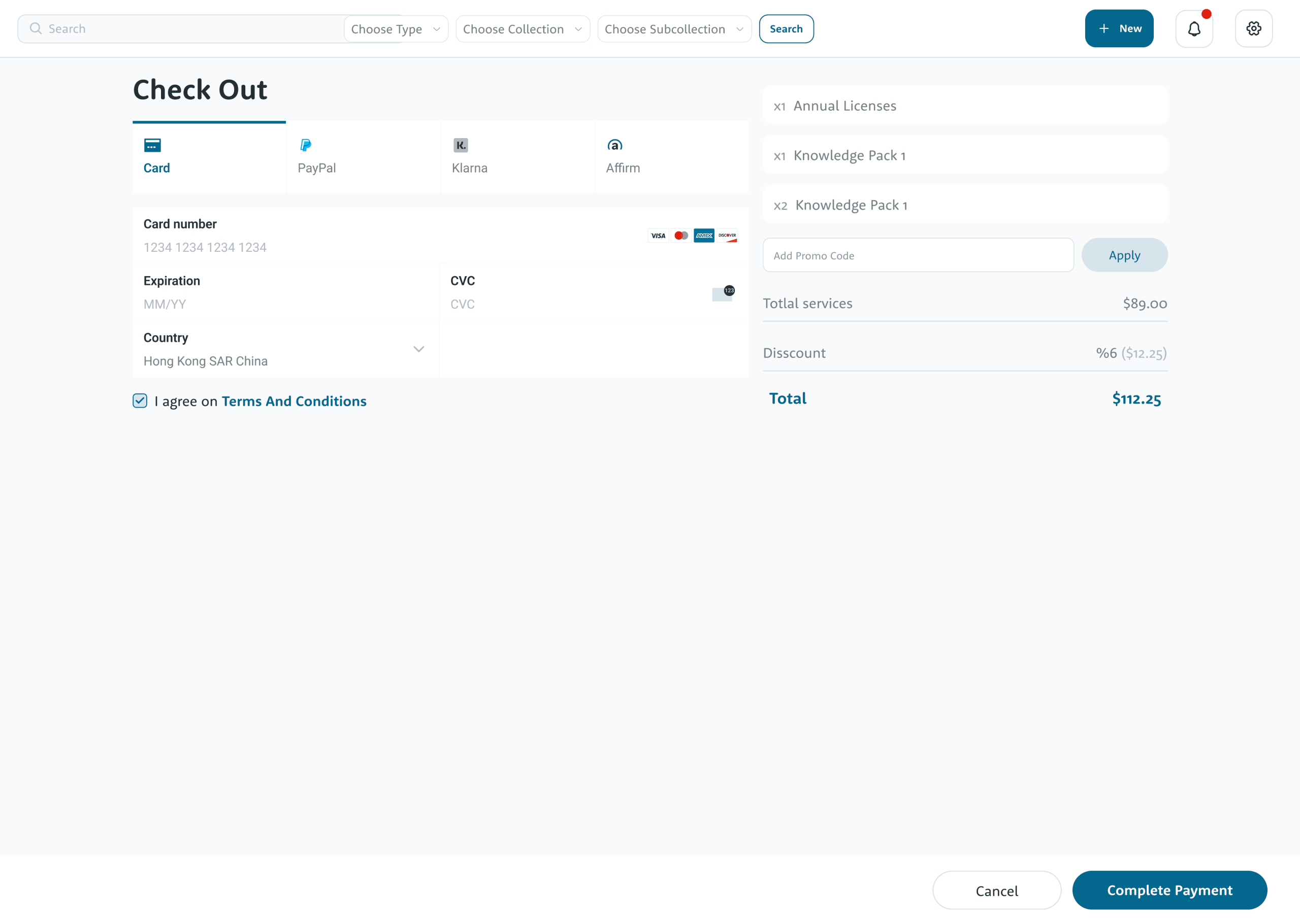Uncheck the Terms And Conditions checkbox
1300x924 pixels.
pos(140,401)
